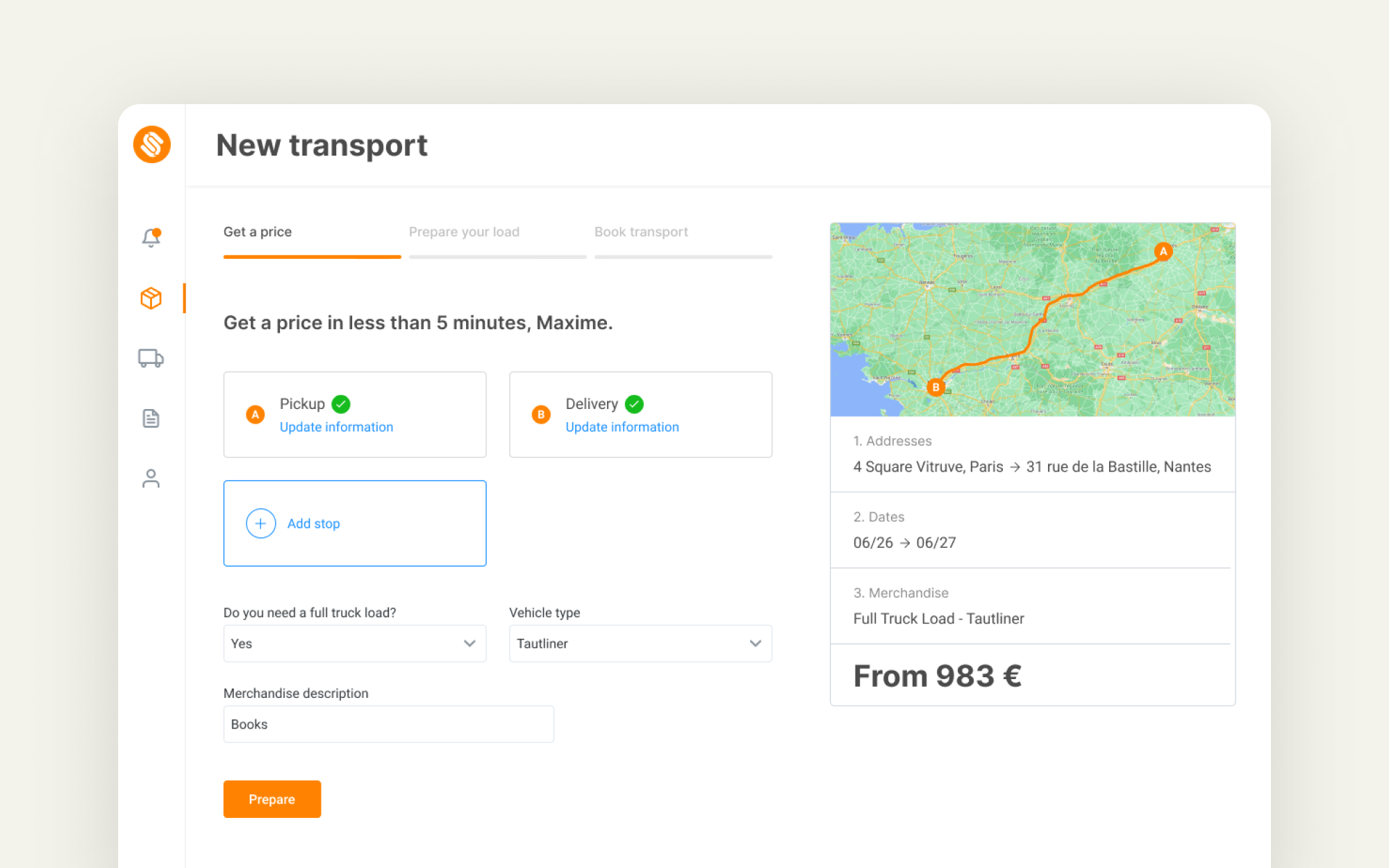
Task: Click map marker B at Nantes
Action: click(935, 387)
